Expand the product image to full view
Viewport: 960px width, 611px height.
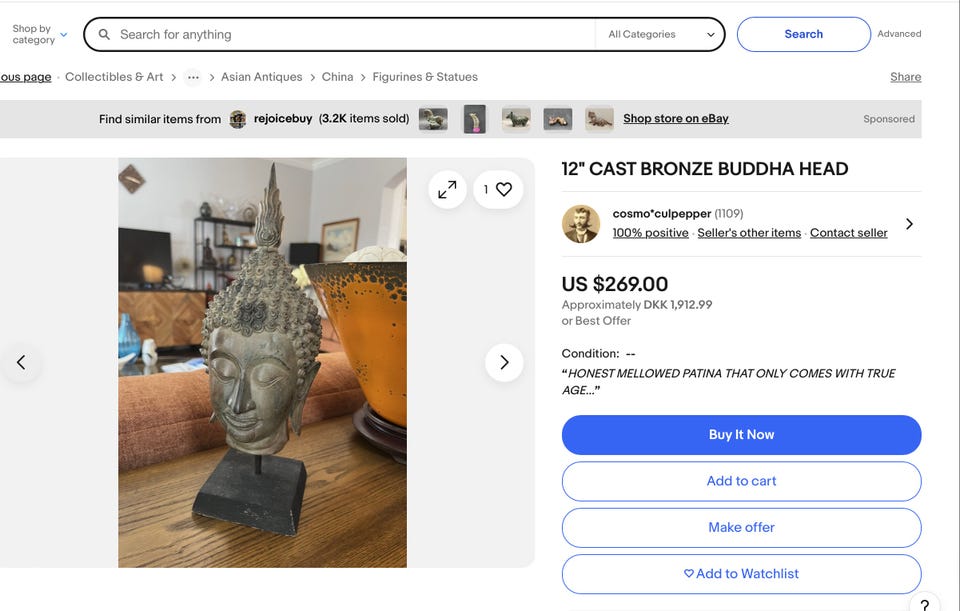447,189
